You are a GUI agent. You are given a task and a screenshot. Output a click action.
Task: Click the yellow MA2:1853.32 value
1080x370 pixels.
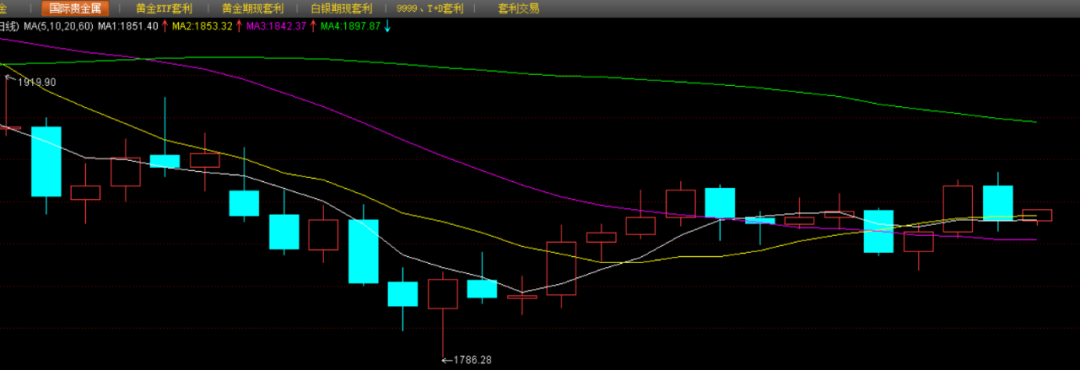tap(202, 26)
